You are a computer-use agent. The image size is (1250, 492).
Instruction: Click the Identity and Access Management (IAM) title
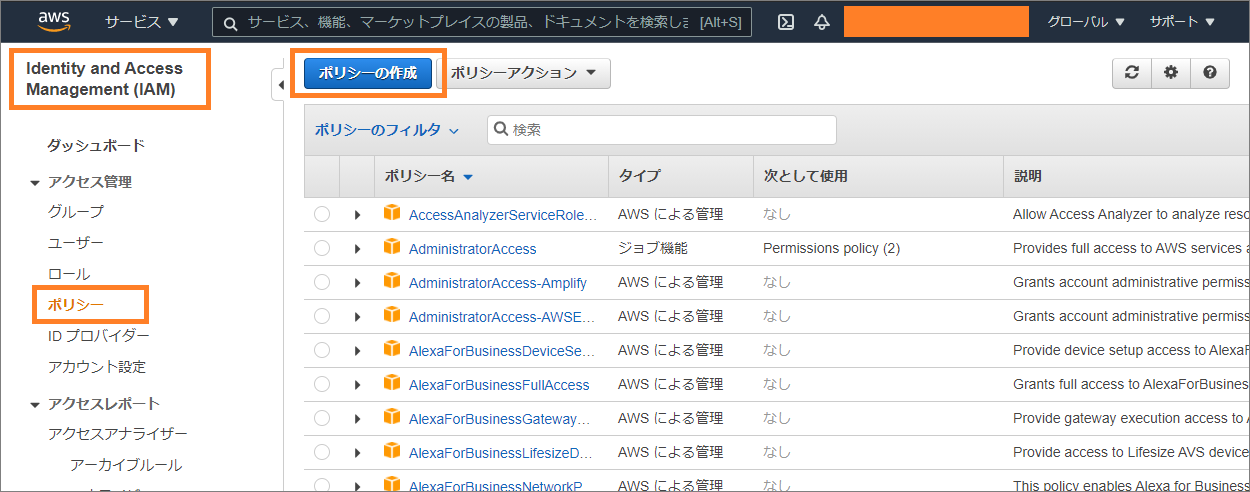pos(104,79)
